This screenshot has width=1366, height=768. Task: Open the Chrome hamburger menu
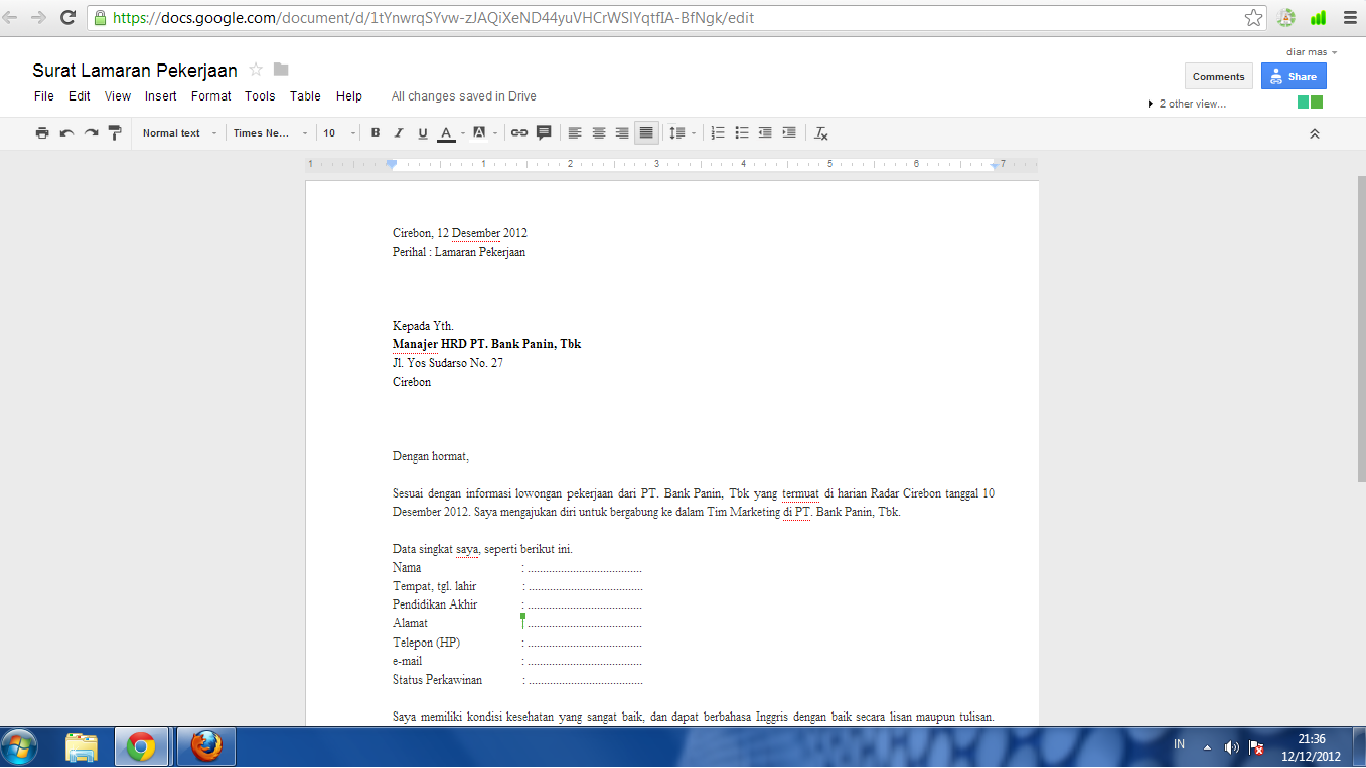(1350, 17)
